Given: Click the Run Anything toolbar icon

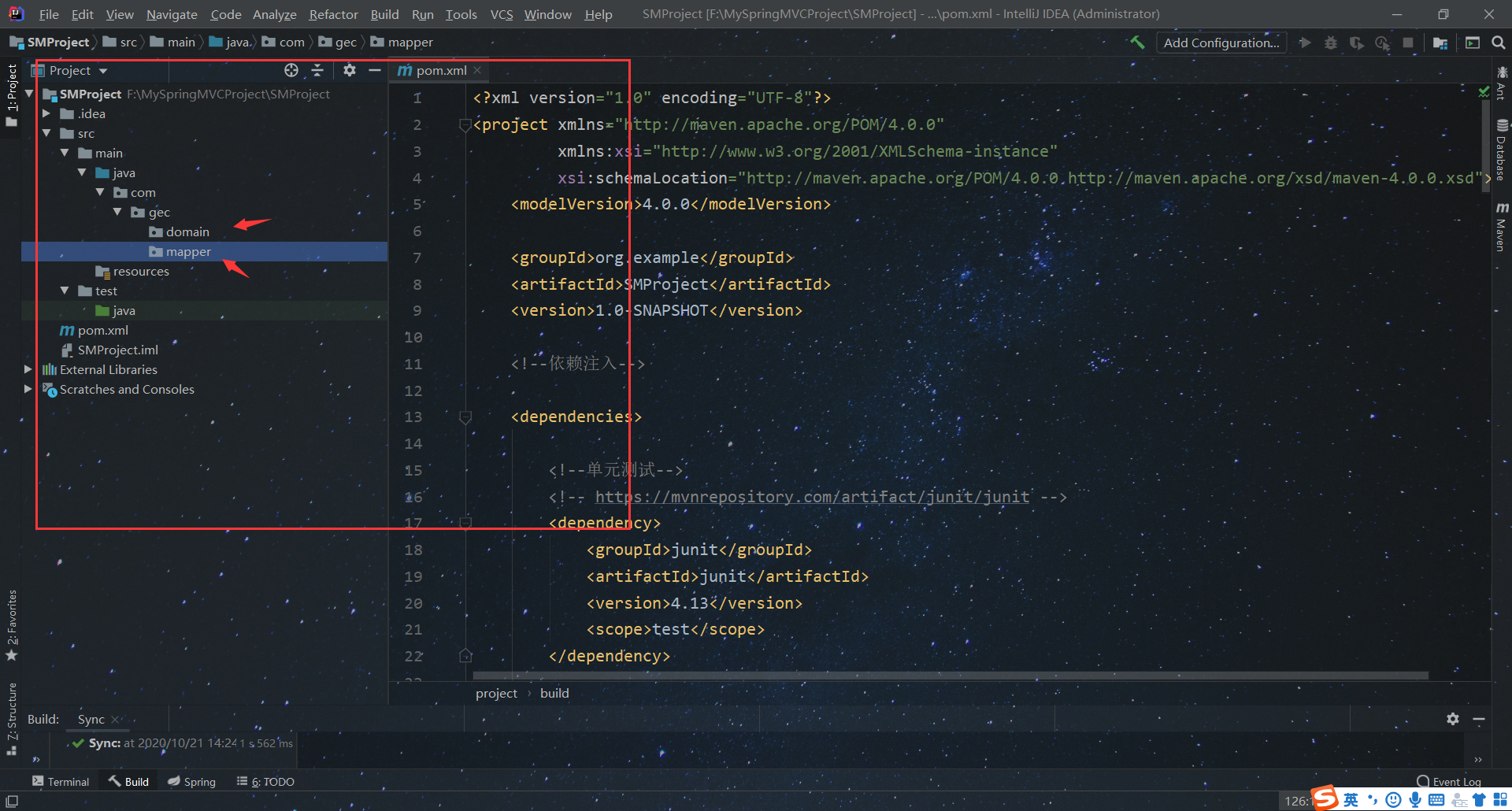Looking at the screenshot, I should pos(1473,43).
